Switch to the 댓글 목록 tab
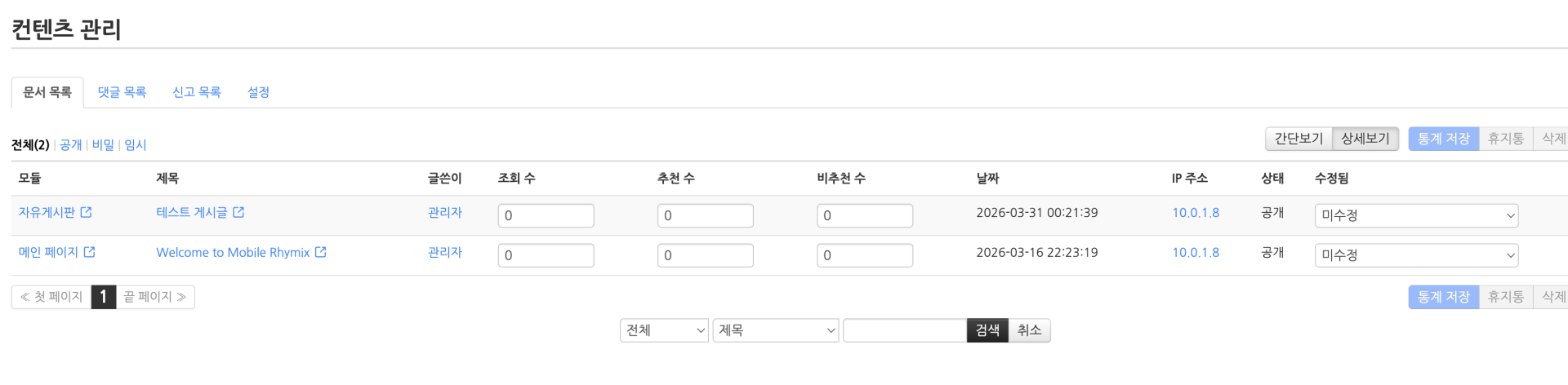This screenshot has height=385, width=1568. point(122,92)
